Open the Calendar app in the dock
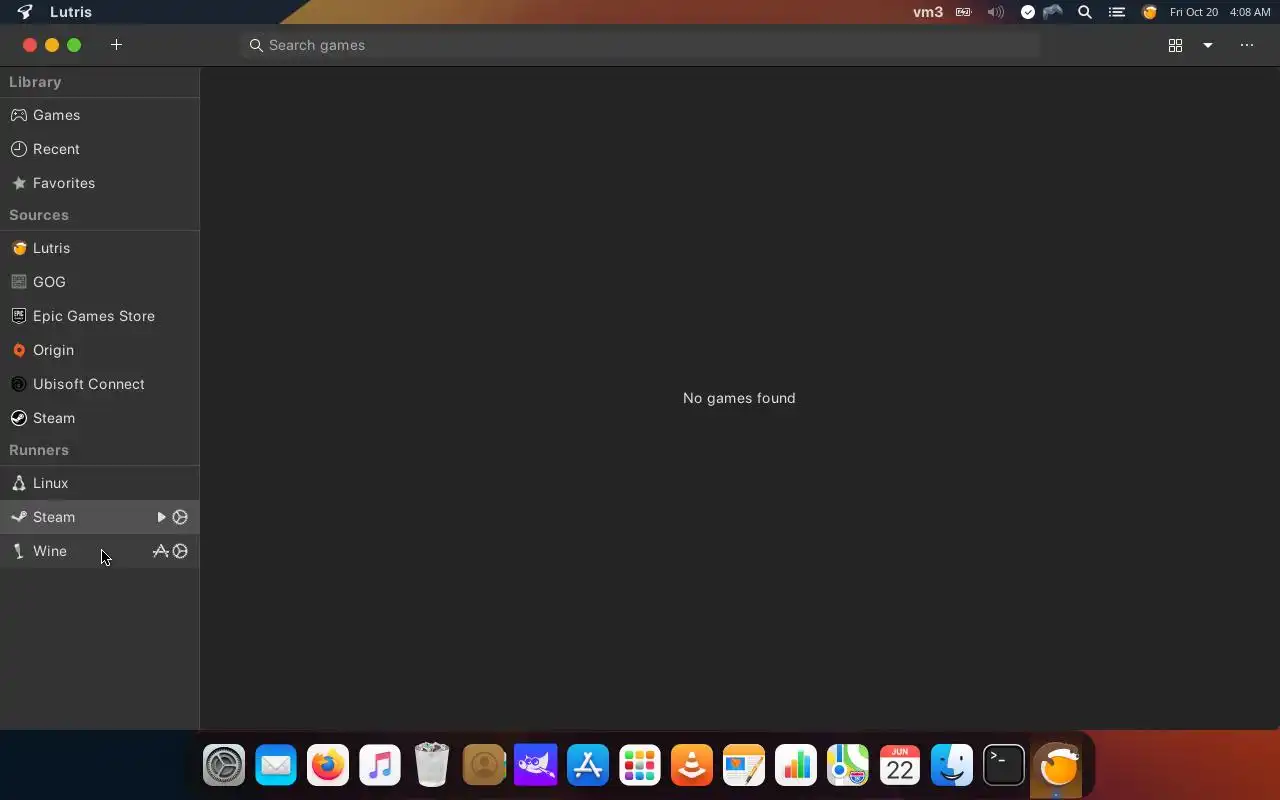1280x800 pixels. (900, 767)
